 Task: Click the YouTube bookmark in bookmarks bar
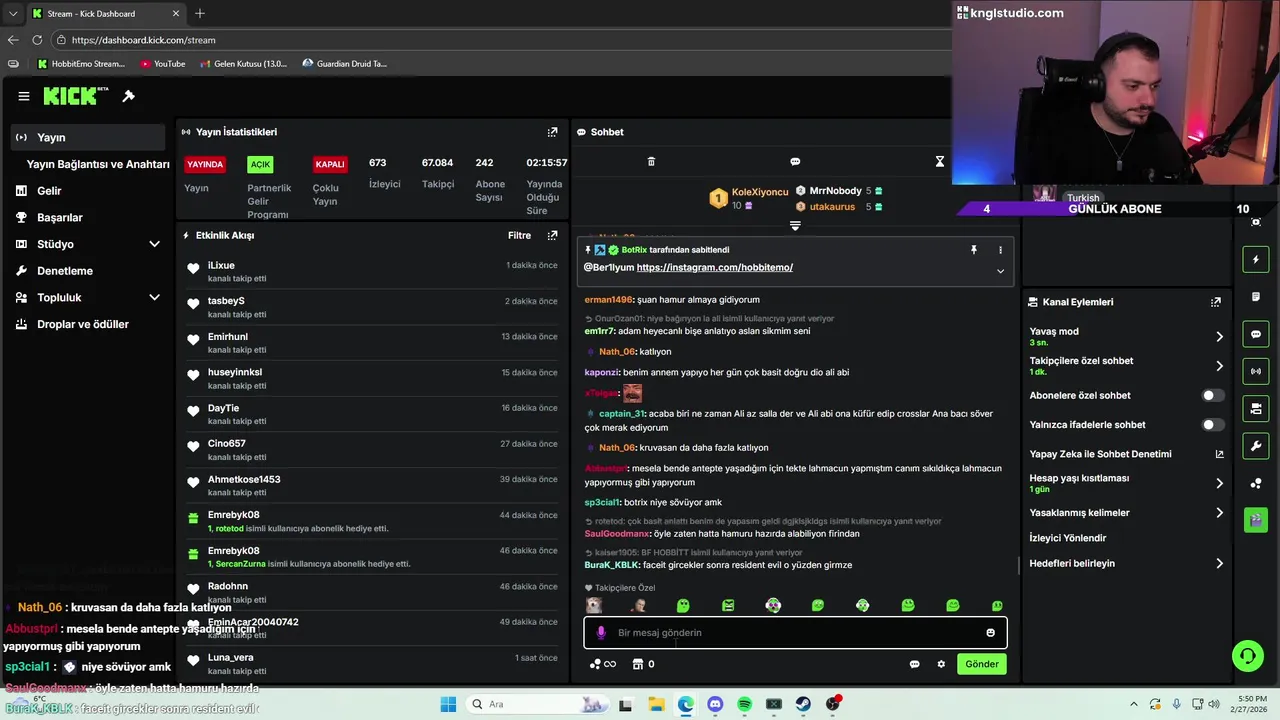click(x=162, y=64)
